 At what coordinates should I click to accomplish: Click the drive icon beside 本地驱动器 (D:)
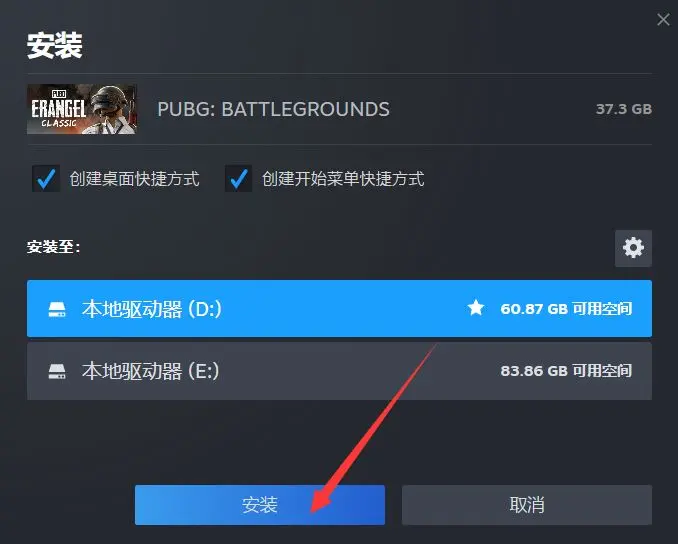click(57, 309)
